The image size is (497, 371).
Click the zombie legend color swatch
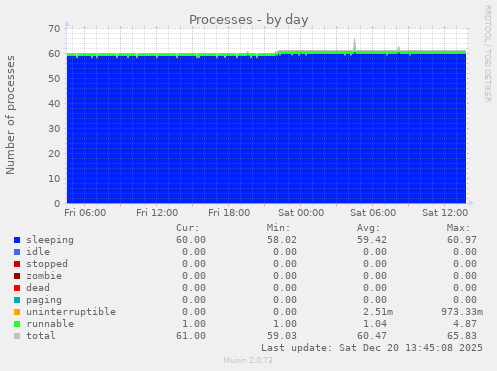[17, 276]
